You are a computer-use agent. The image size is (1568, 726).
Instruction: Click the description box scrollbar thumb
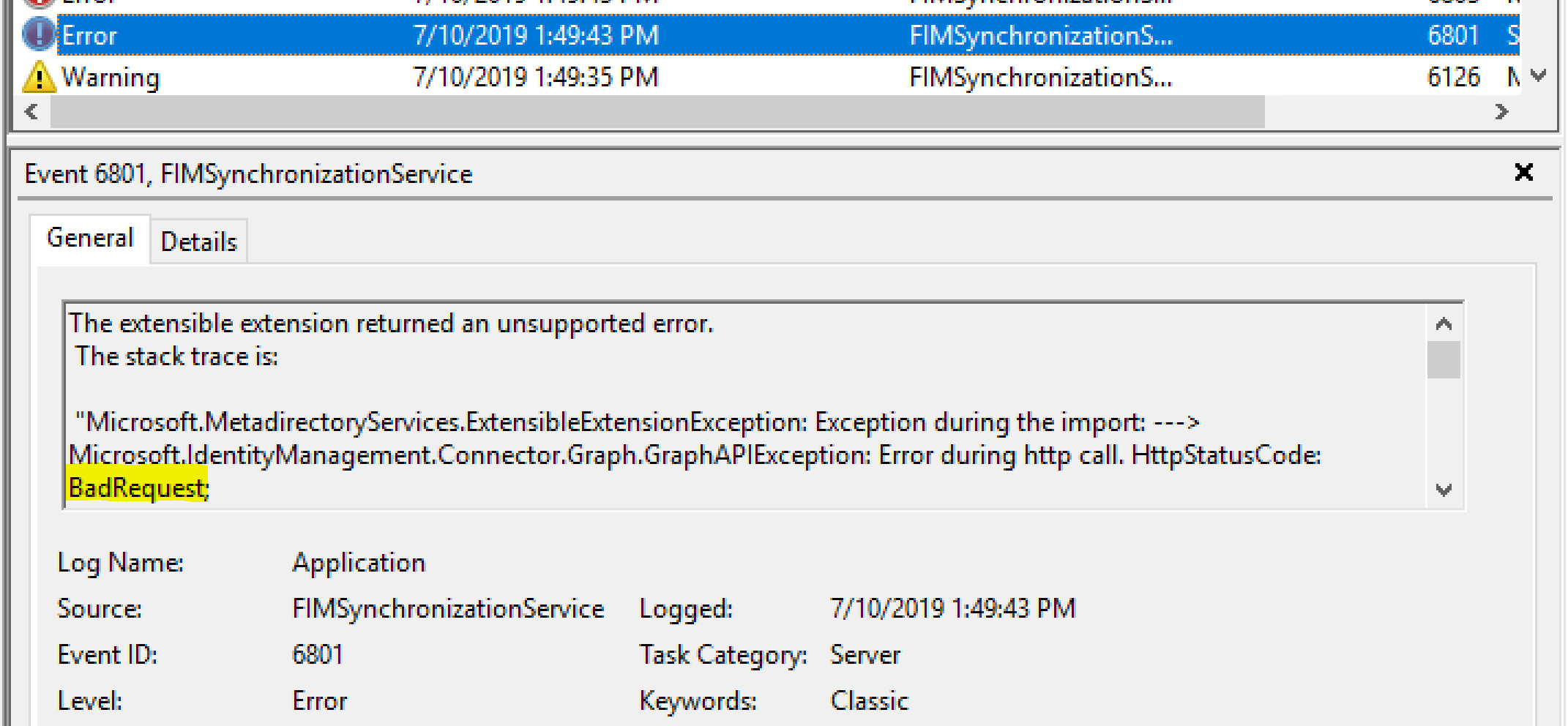pyautogui.click(x=1443, y=359)
